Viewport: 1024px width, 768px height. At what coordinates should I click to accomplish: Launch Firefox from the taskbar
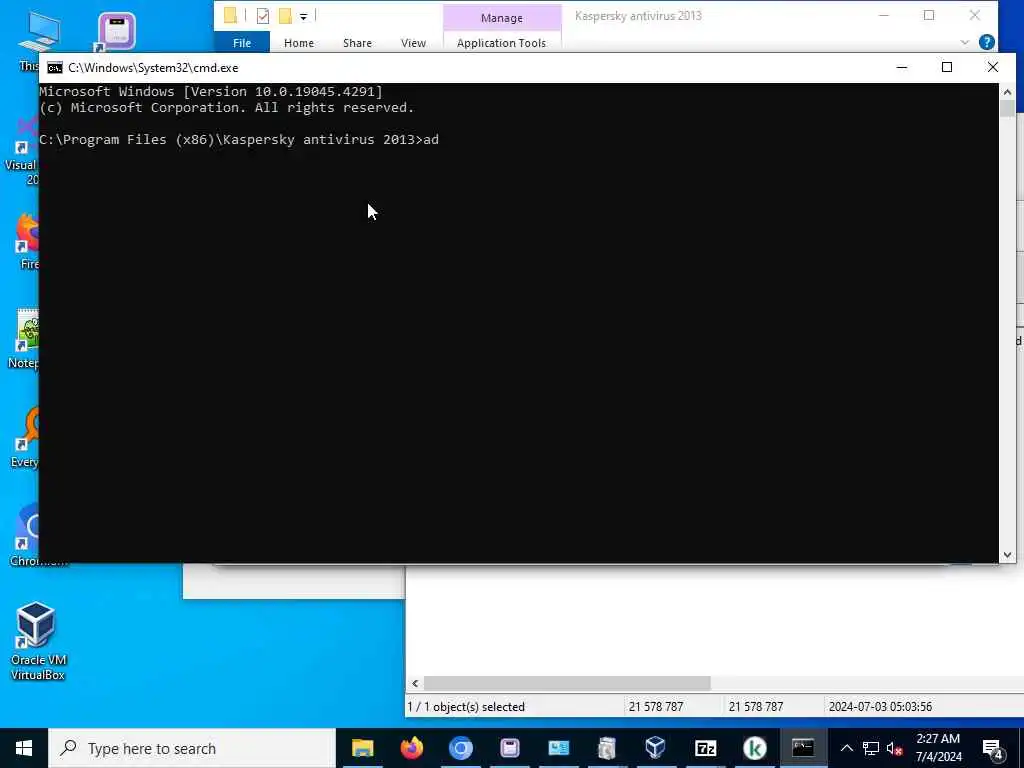411,748
